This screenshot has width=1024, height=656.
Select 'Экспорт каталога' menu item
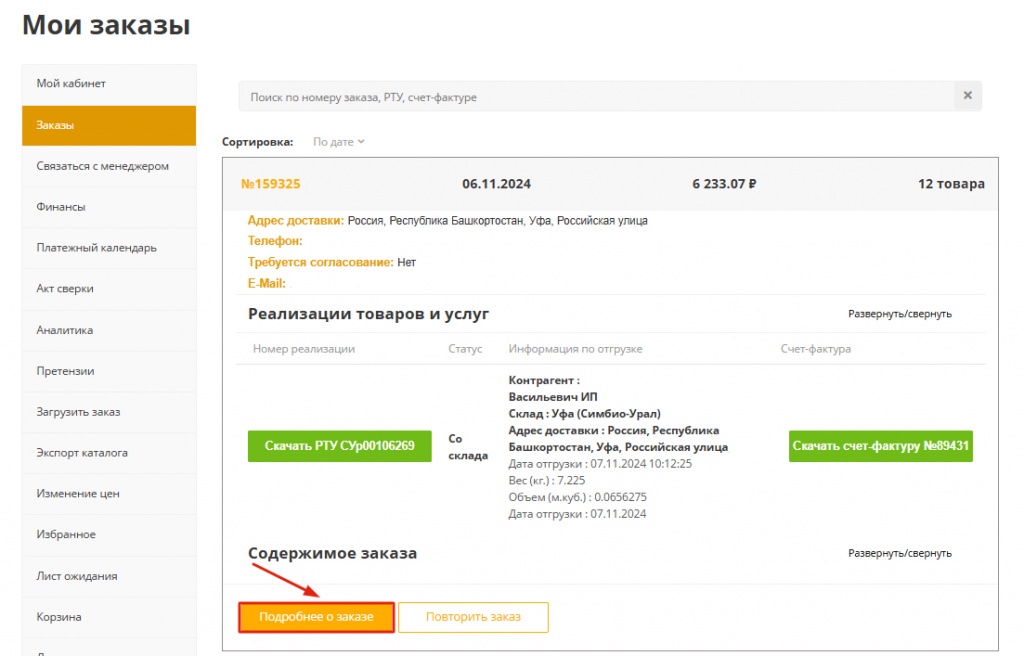click(82, 453)
